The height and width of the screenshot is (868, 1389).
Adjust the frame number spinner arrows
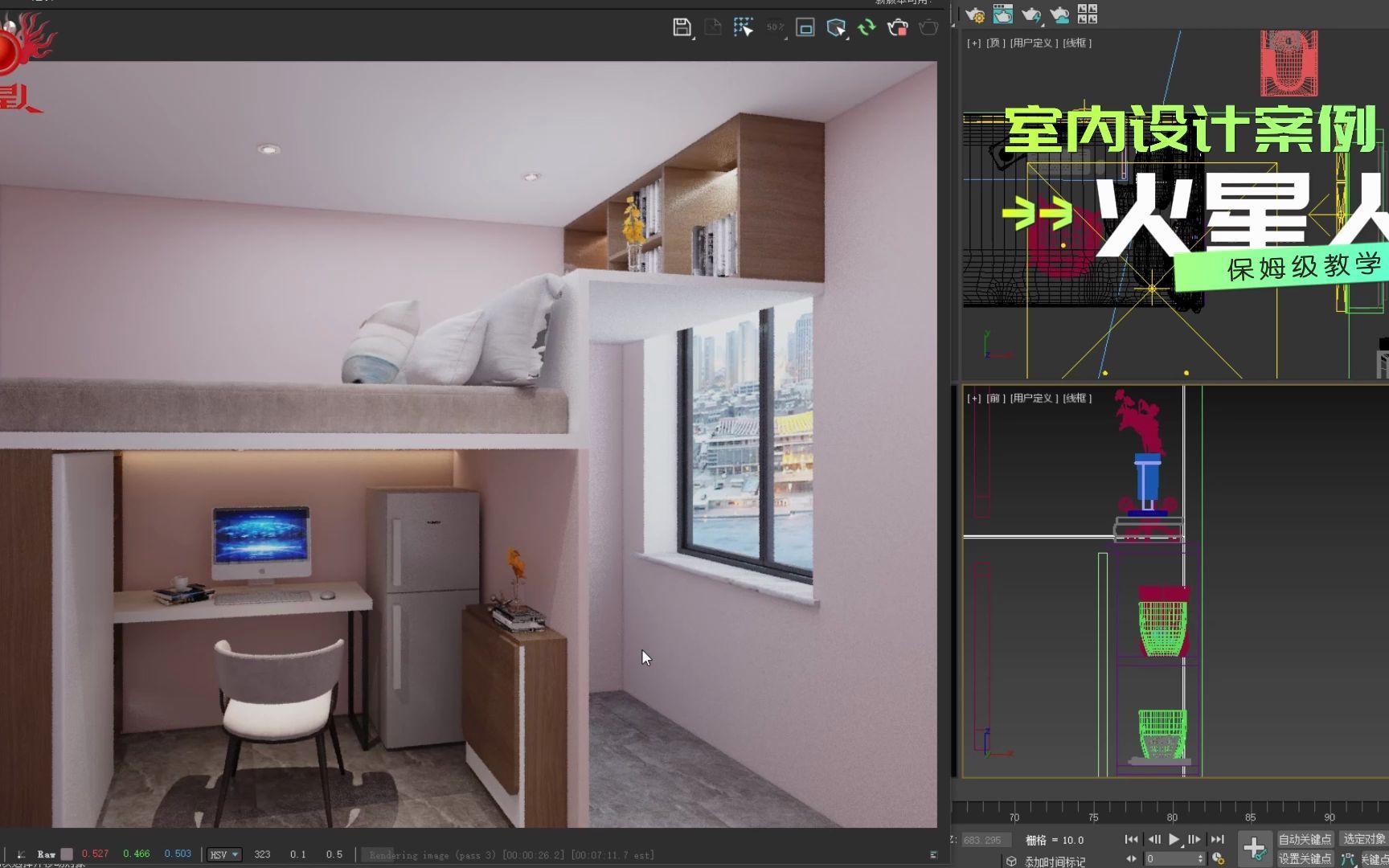point(1201,859)
